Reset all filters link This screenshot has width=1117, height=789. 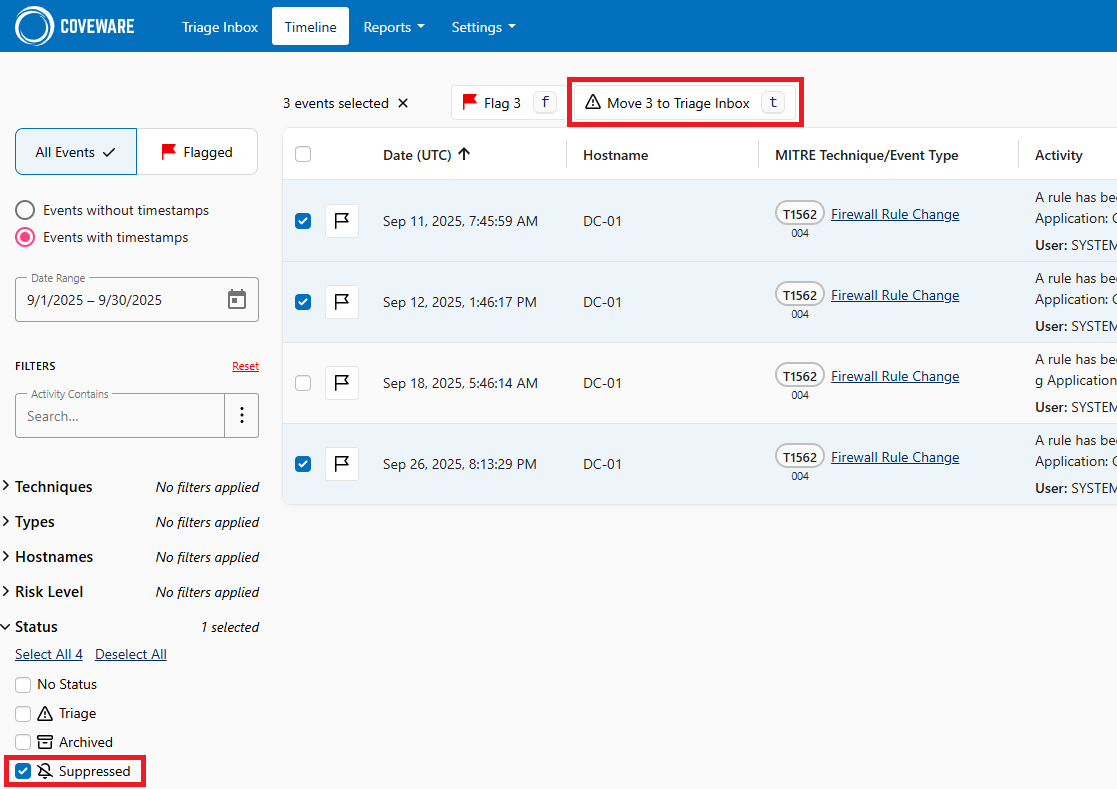click(245, 366)
